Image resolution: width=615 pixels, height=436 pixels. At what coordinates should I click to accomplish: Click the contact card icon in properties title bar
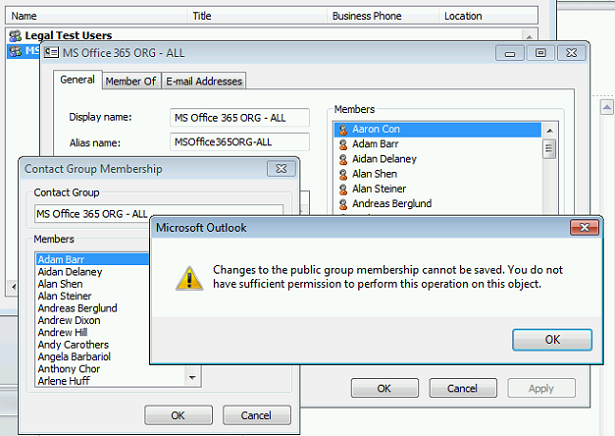tap(51, 52)
